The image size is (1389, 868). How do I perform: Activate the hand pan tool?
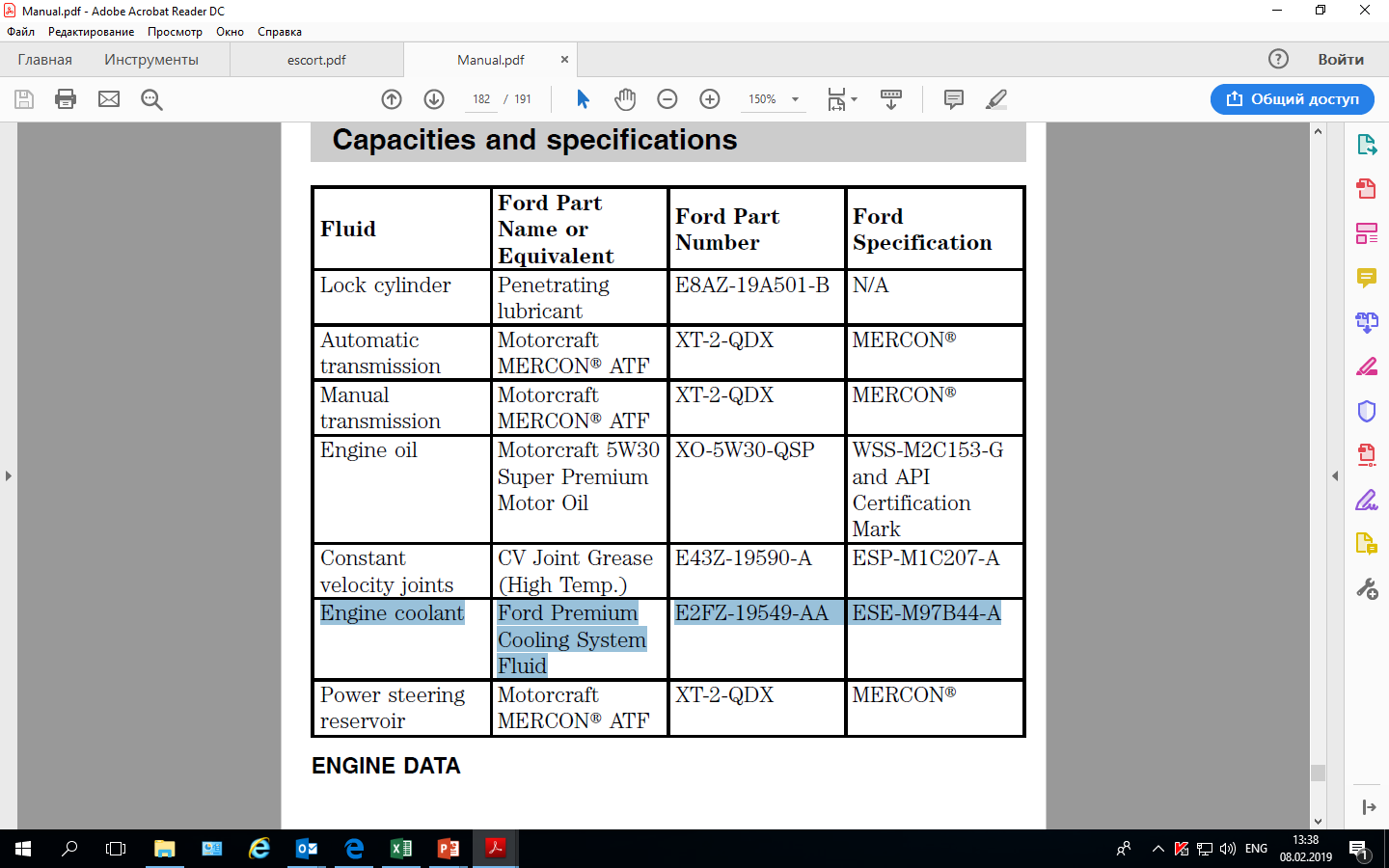click(625, 99)
